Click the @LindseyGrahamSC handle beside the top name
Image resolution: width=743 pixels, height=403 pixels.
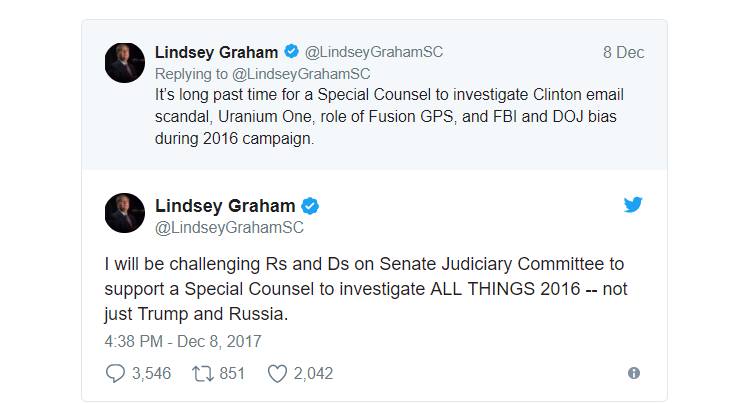tap(373, 52)
